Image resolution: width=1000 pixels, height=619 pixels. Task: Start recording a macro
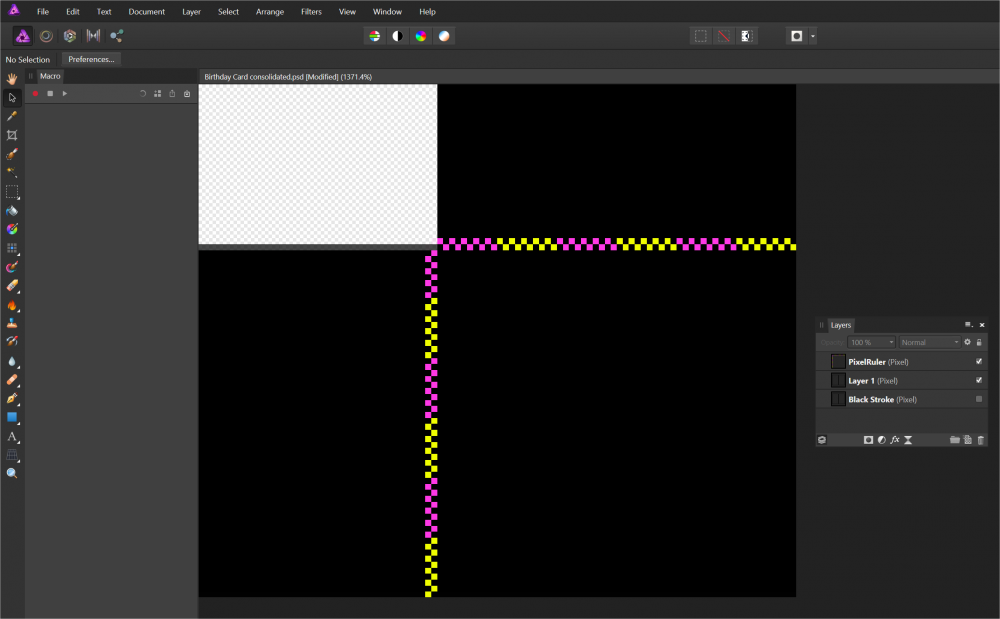tap(35, 93)
